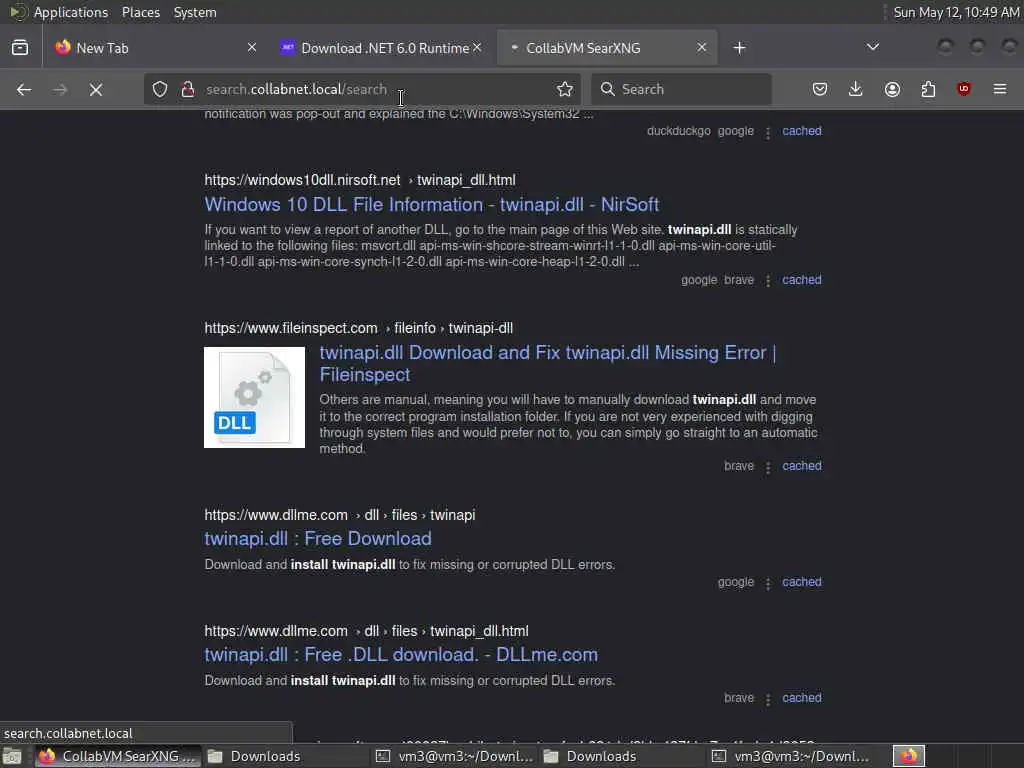Open the tracking protection shield icon
1024x768 pixels.
click(x=160, y=89)
